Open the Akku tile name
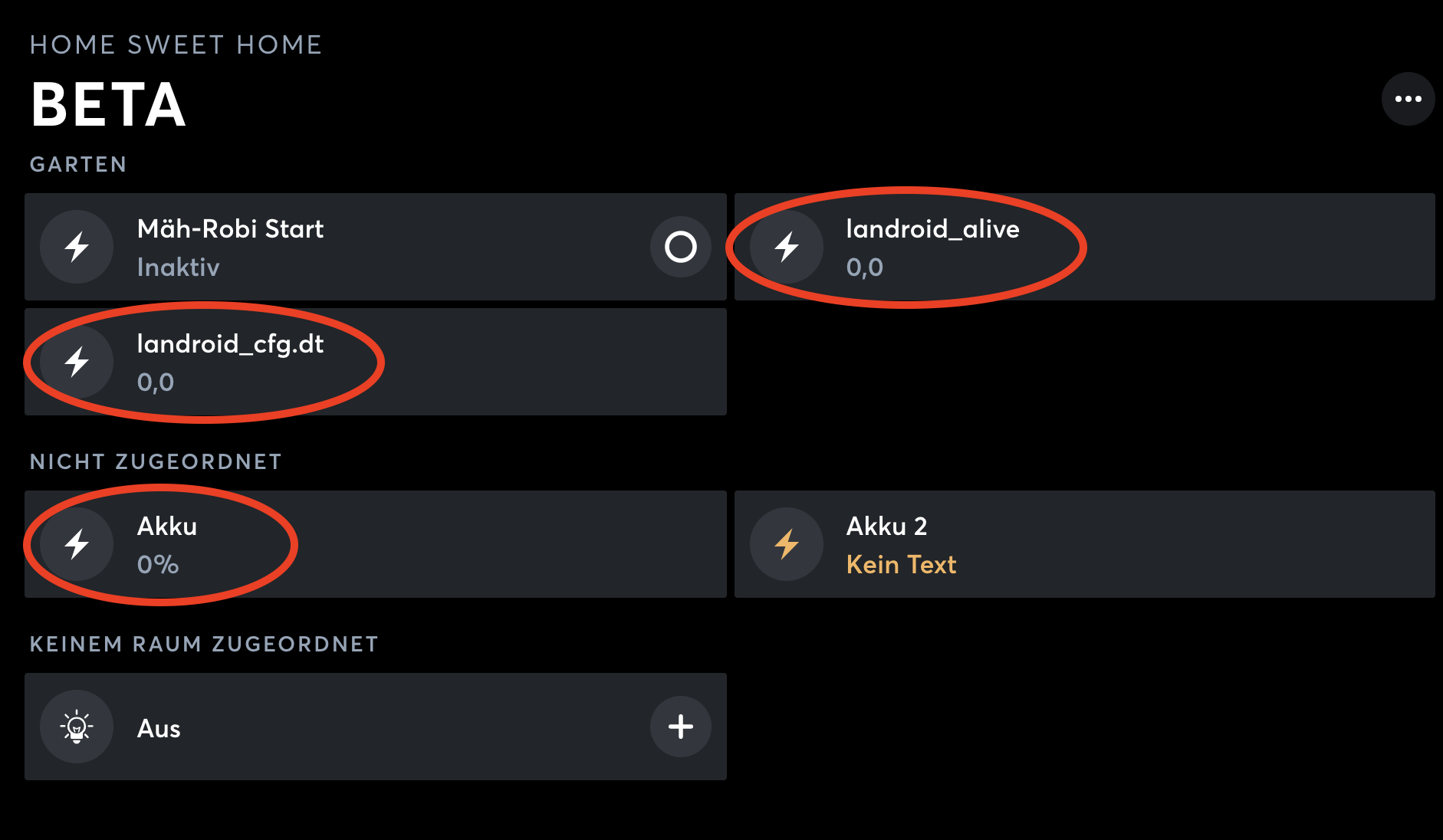 coord(167,527)
